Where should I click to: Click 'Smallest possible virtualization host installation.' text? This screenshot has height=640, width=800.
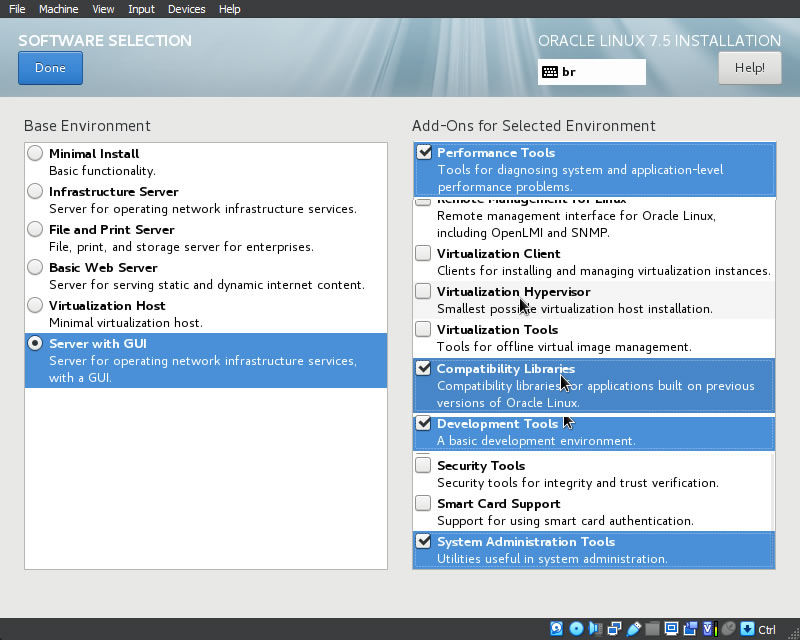pos(575,309)
